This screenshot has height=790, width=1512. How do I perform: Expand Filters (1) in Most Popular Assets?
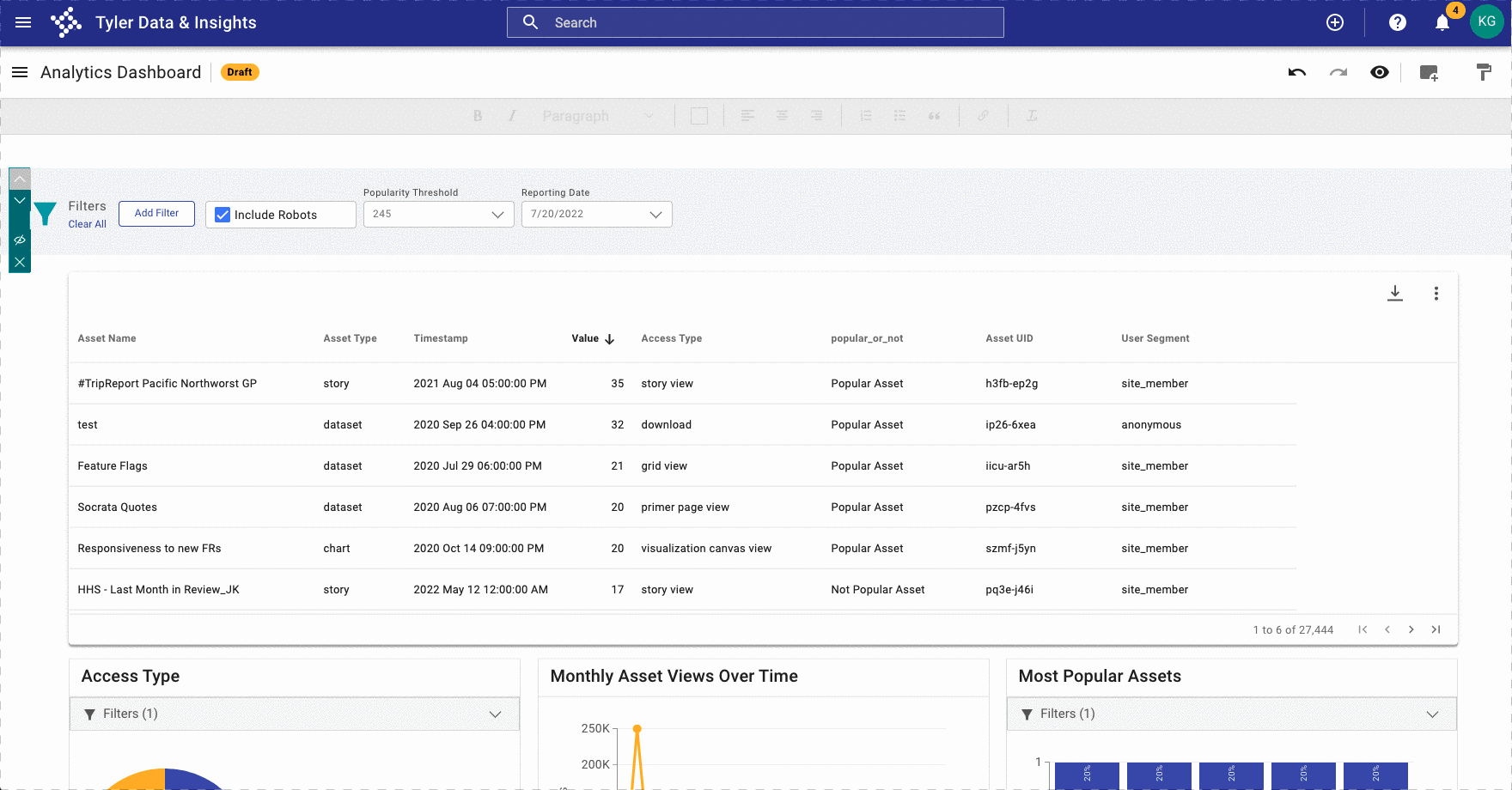[x=1231, y=714]
